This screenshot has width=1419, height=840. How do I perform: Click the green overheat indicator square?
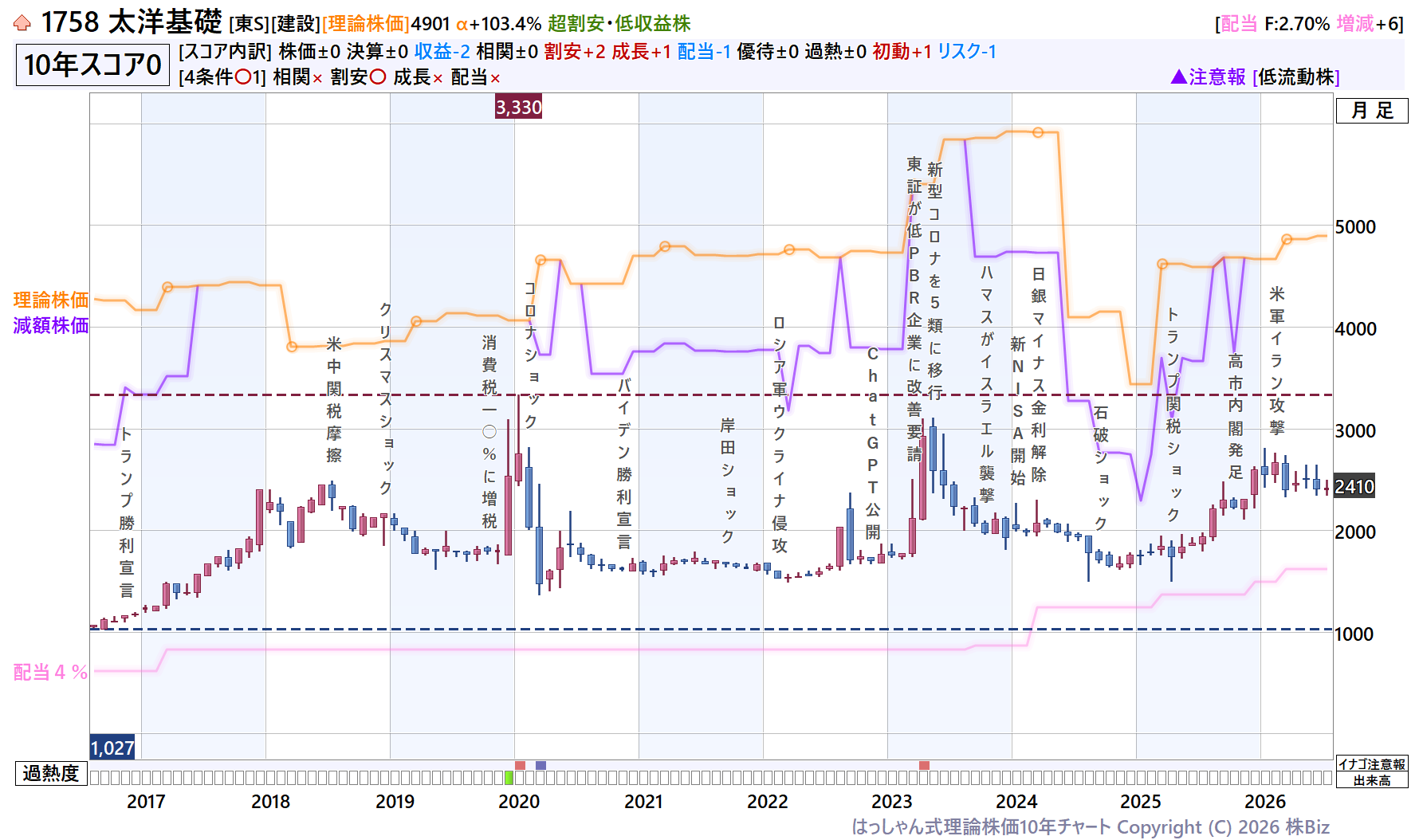click(x=509, y=777)
